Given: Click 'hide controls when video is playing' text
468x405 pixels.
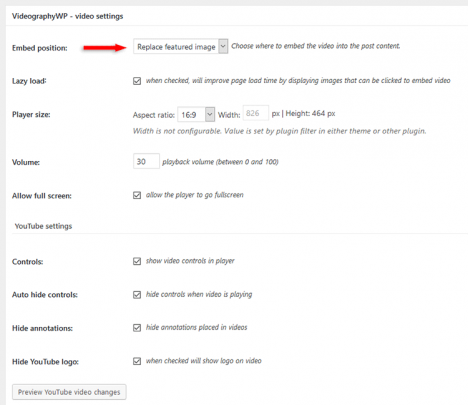Looking at the screenshot, I should pos(199,294).
